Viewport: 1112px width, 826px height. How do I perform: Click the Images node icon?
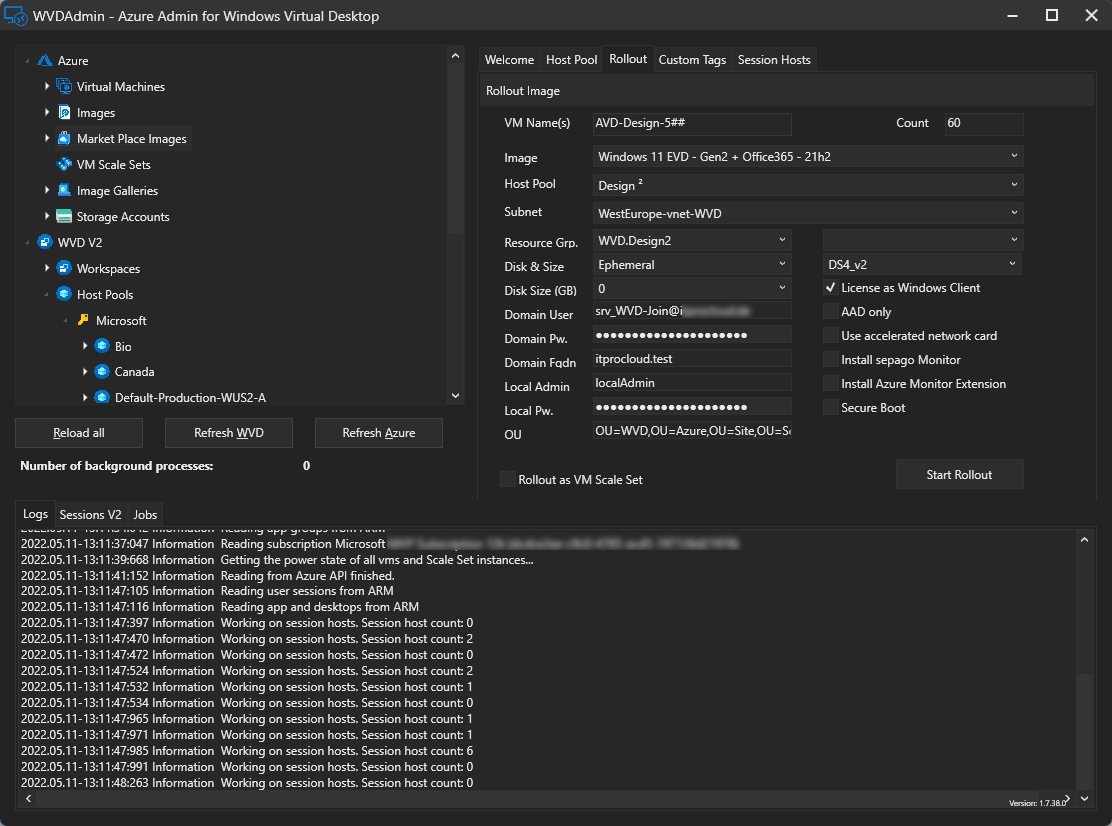(x=64, y=113)
